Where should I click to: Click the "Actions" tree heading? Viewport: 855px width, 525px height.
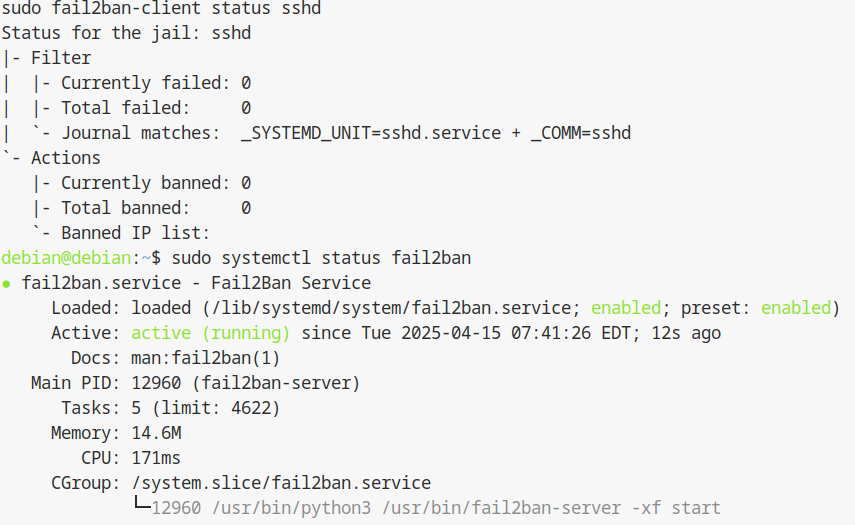coord(66,158)
